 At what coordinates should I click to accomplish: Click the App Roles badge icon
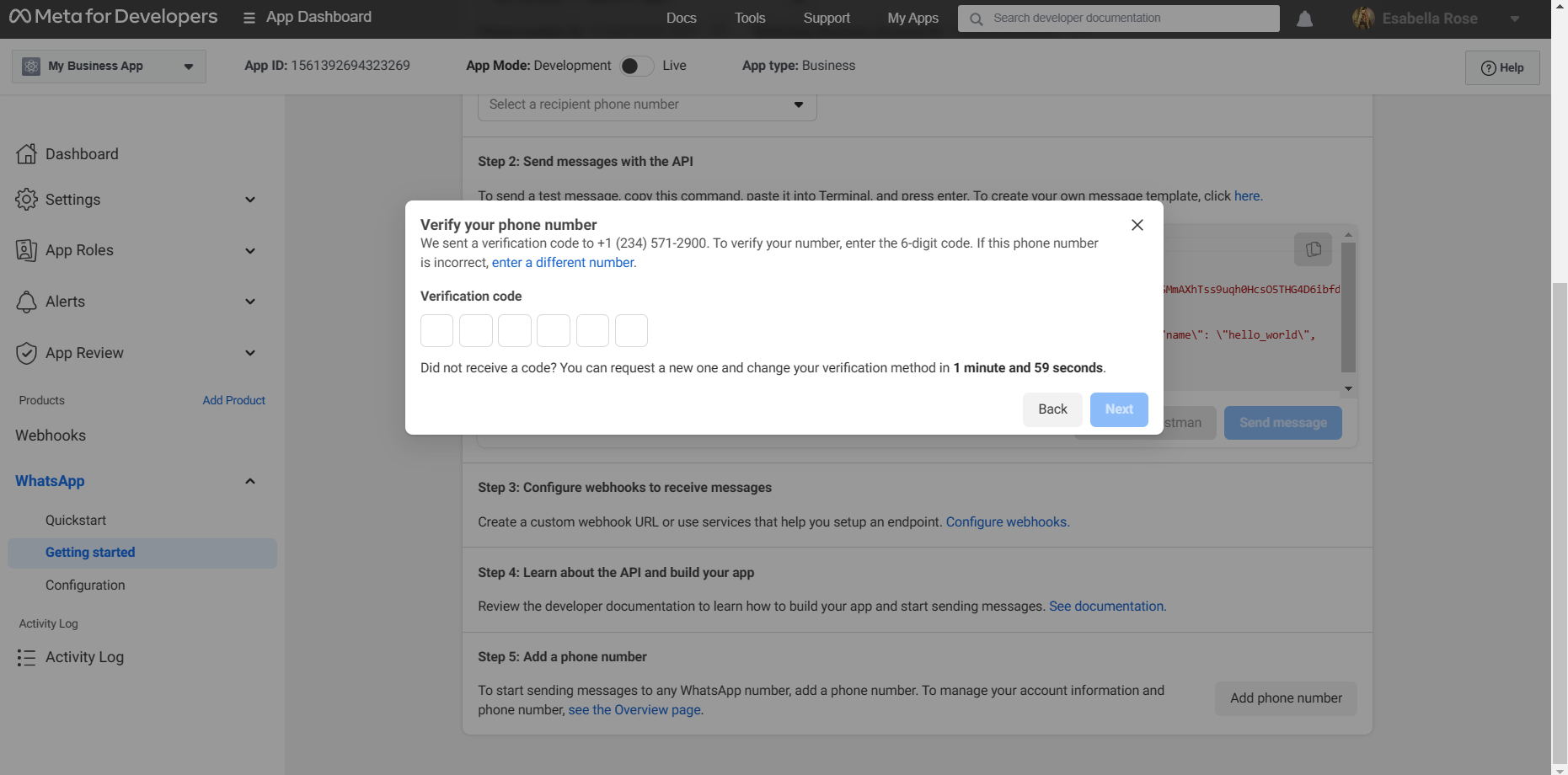pos(27,250)
